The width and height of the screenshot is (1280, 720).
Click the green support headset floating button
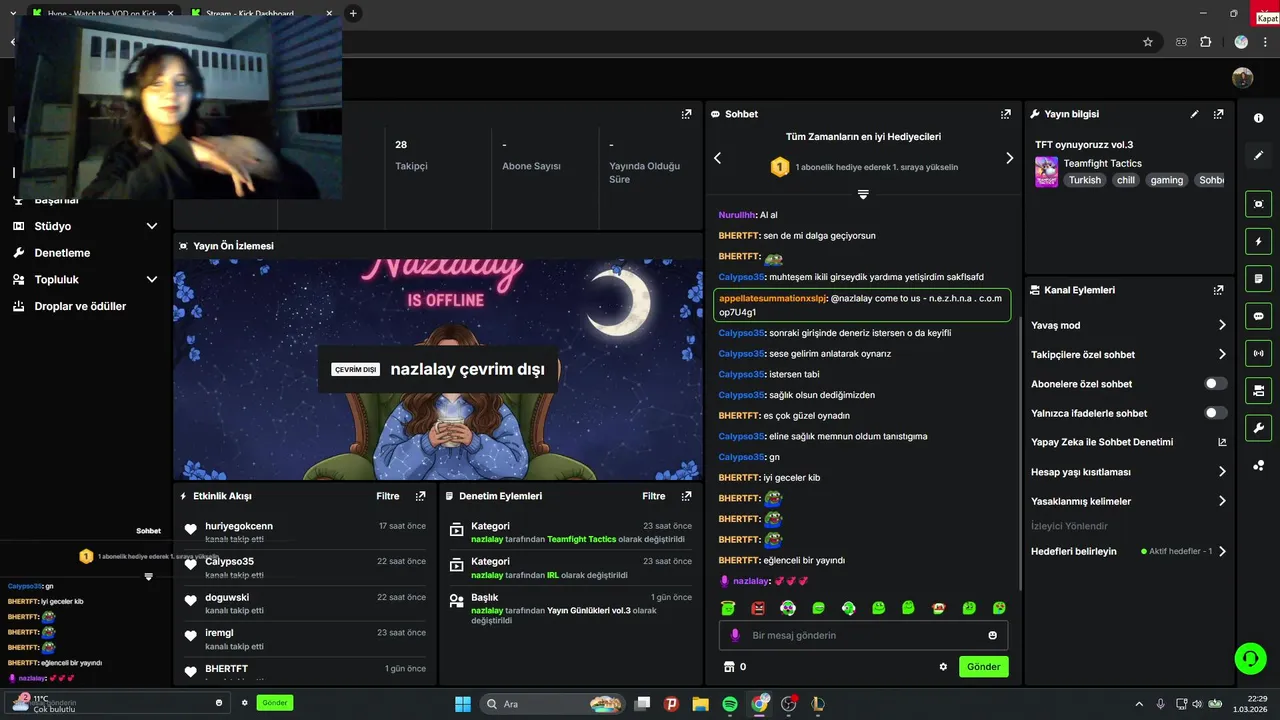pyautogui.click(x=1250, y=658)
